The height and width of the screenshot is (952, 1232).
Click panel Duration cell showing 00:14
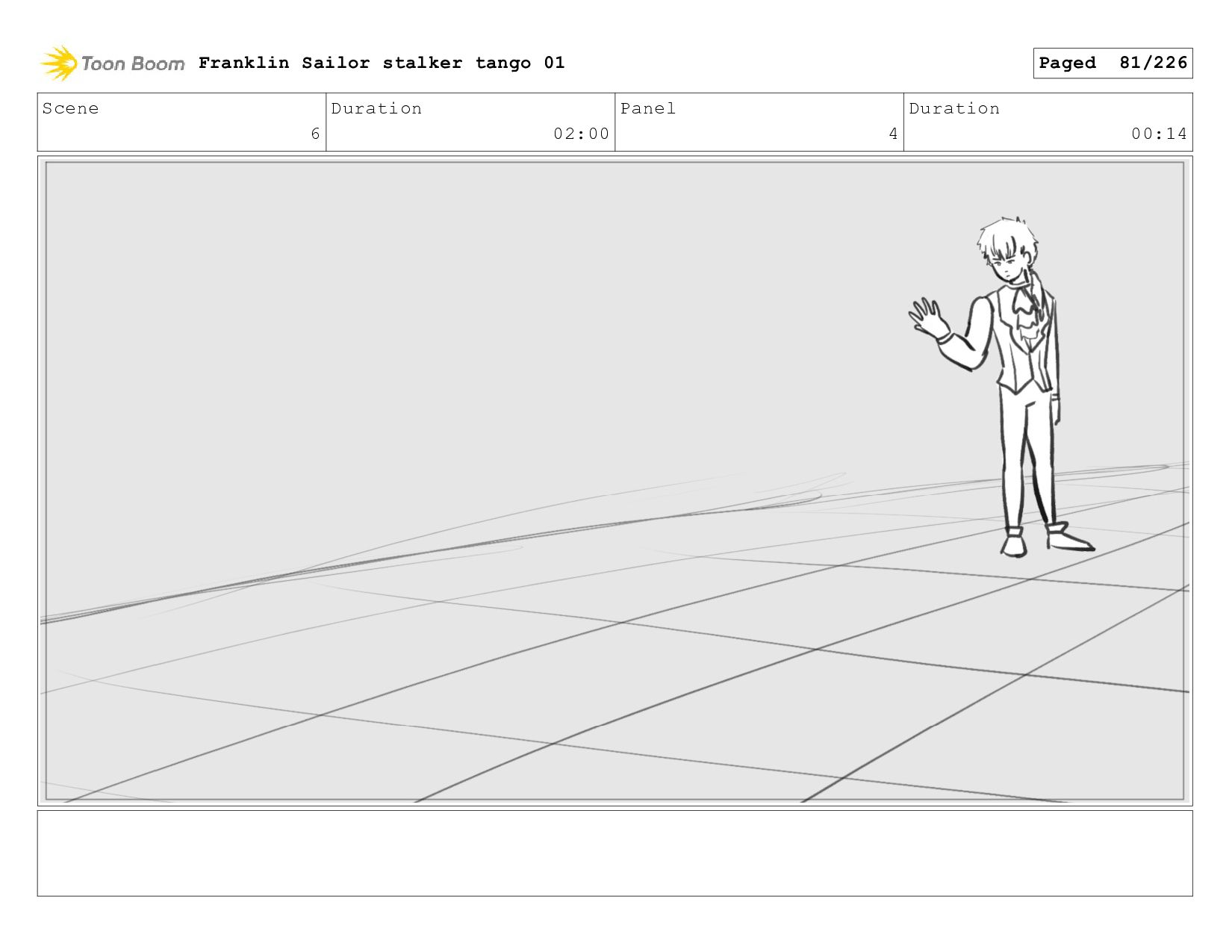(x=1048, y=122)
